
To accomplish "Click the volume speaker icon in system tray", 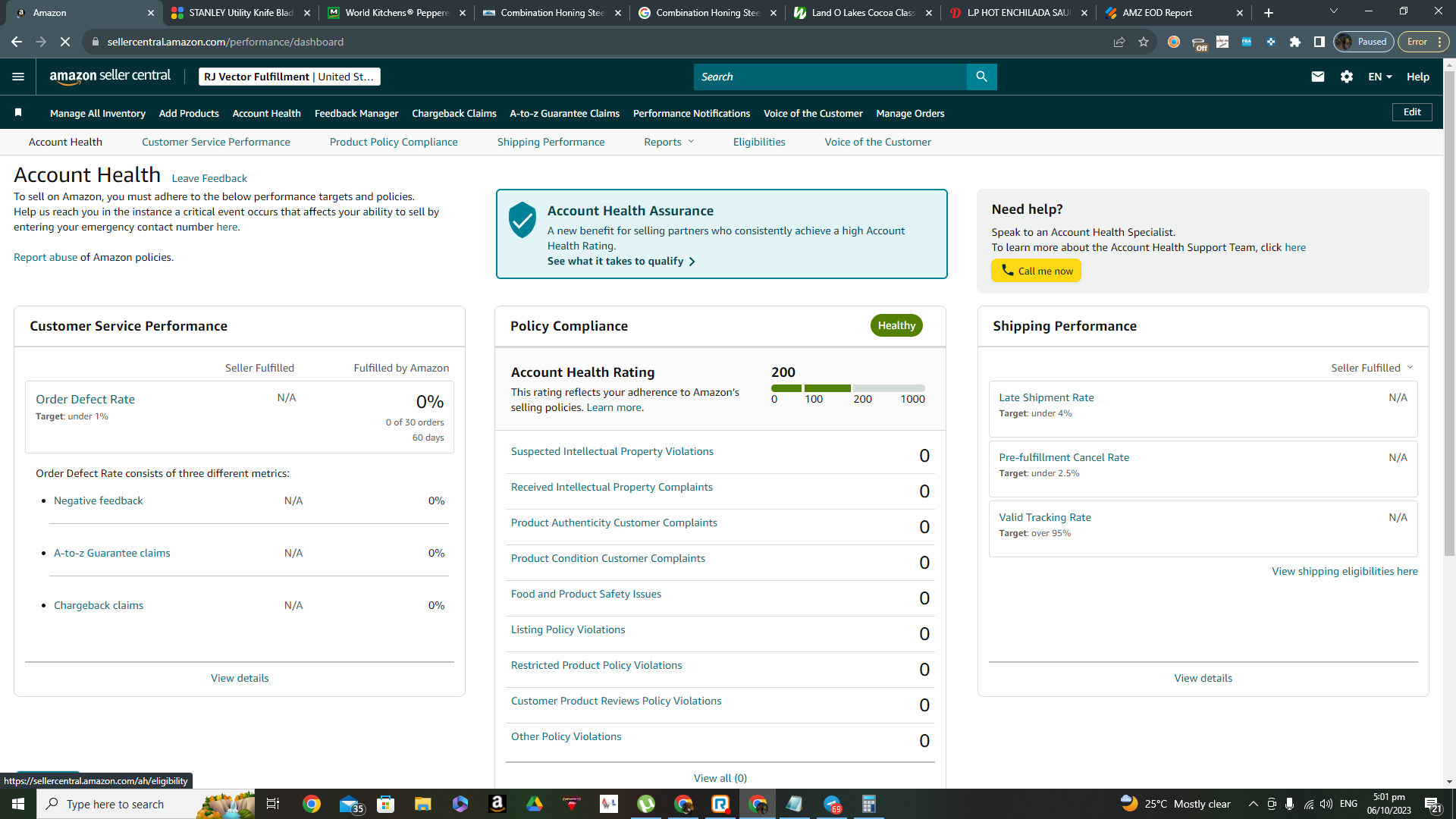I will point(1326,804).
